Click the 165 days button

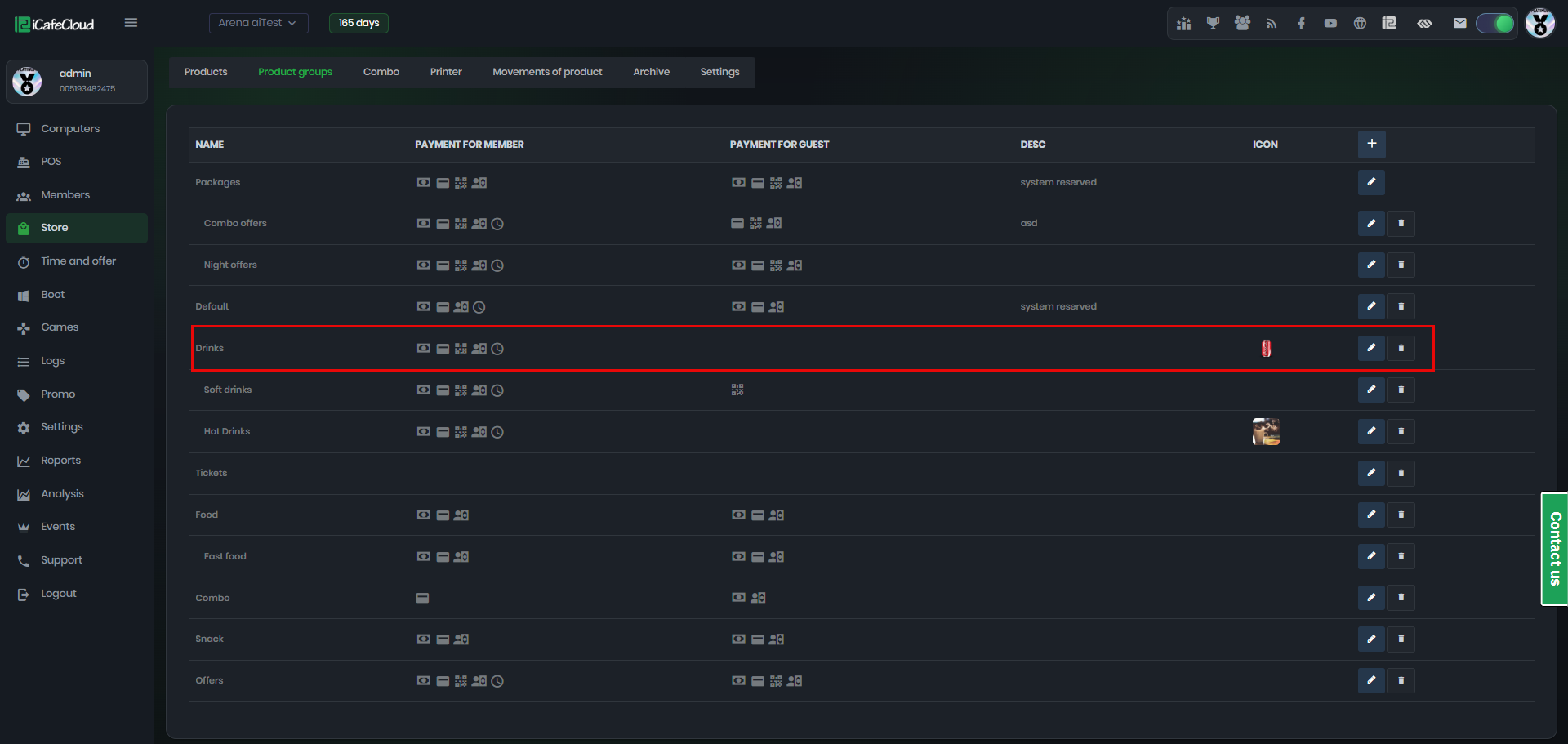[359, 23]
